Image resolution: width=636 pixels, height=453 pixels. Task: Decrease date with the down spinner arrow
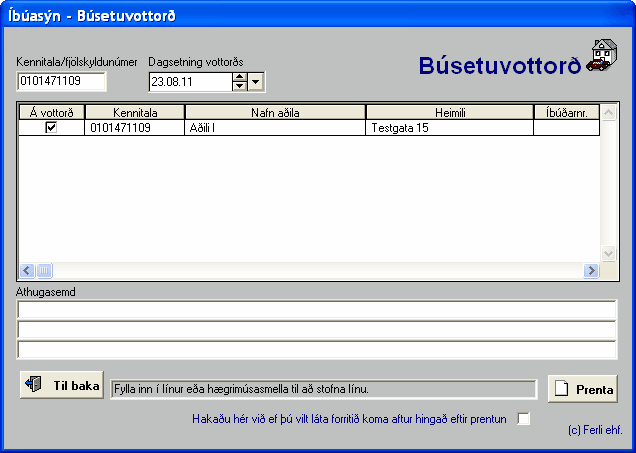click(x=240, y=86)
